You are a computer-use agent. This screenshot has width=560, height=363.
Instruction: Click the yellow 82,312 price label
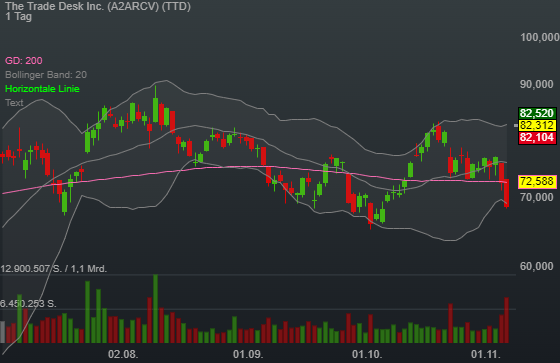pos(537,125)
